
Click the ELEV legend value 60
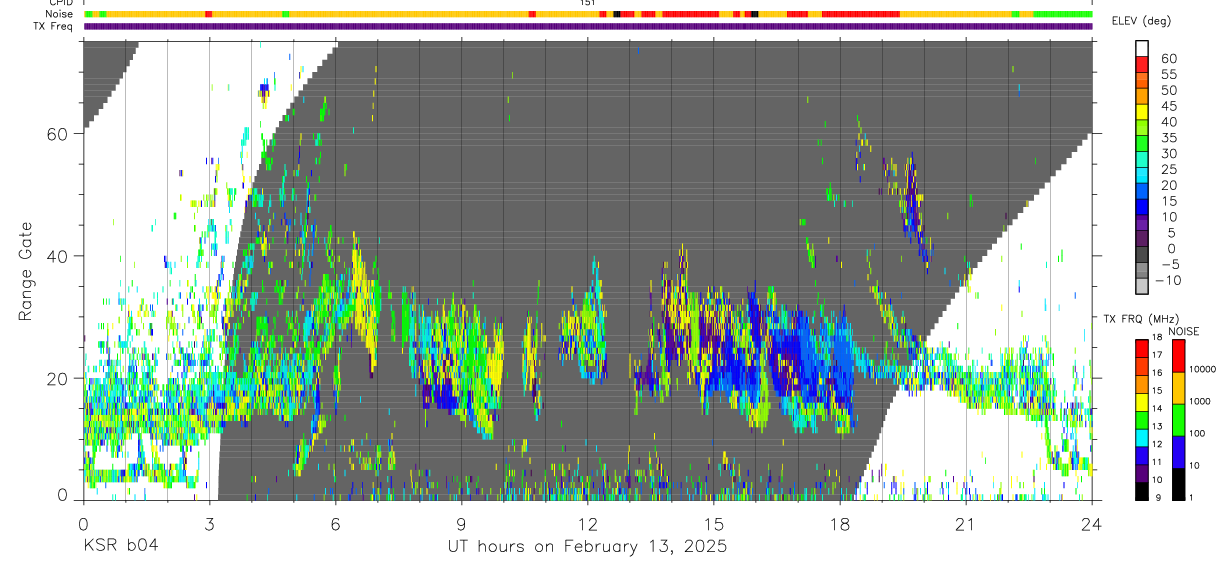pos(1168,58)
